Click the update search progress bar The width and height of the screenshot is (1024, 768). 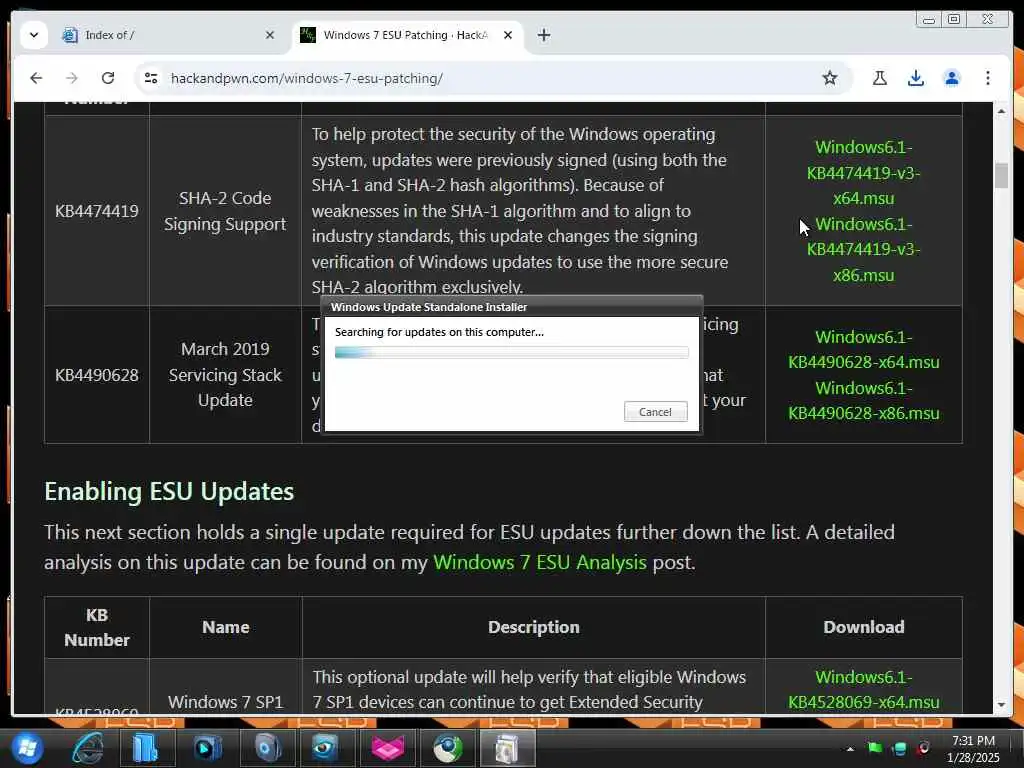point(511,353)
